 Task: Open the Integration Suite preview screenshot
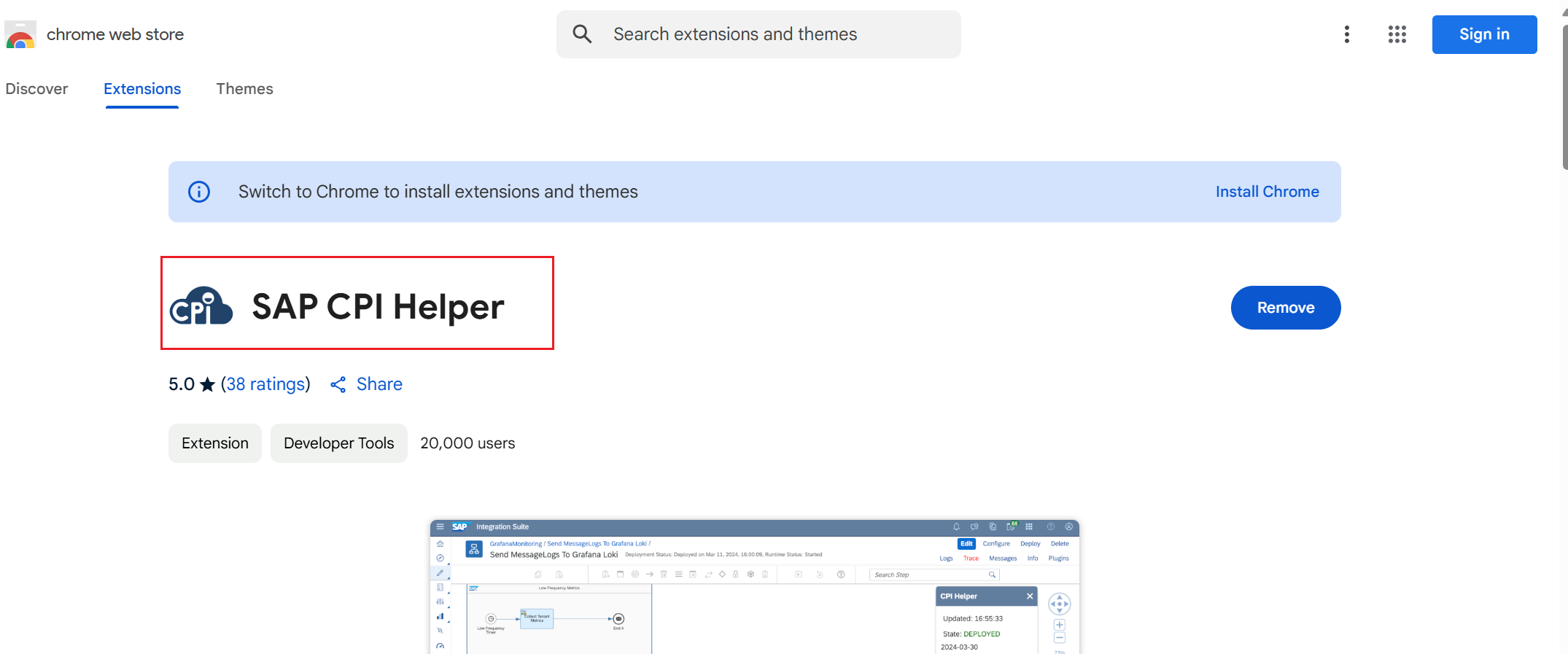[x=754, y=587]
